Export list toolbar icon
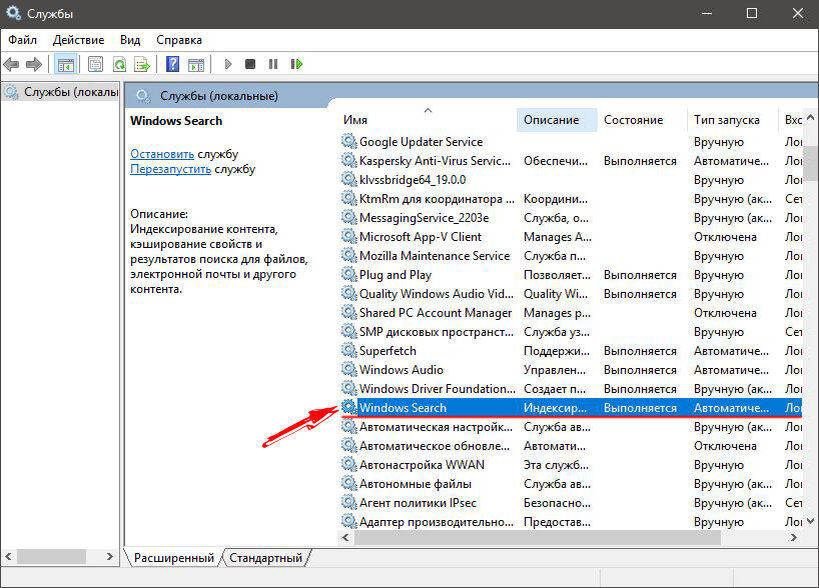The height and width of the screenshot is (588, 819). tap(142, 65)
